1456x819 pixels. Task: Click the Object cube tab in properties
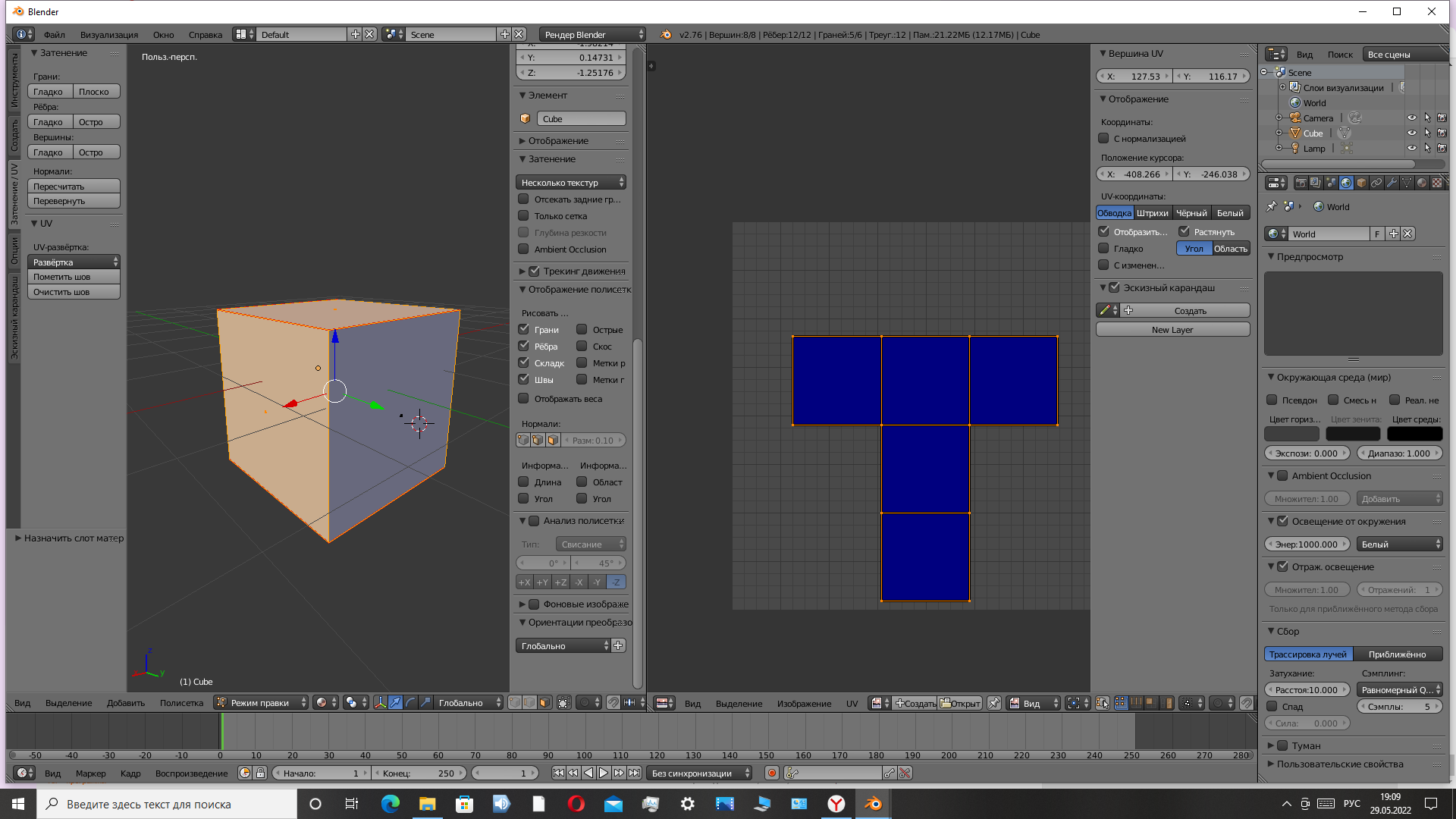[x=1361, y=183]
